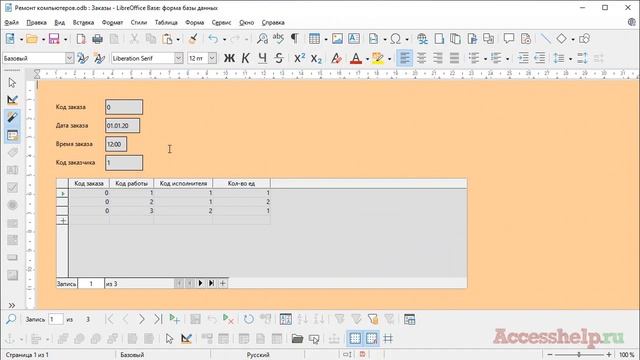Screen dimensions: 640x360
Task: Click the Undo arrow icon
Action: [x=213, y=39]
